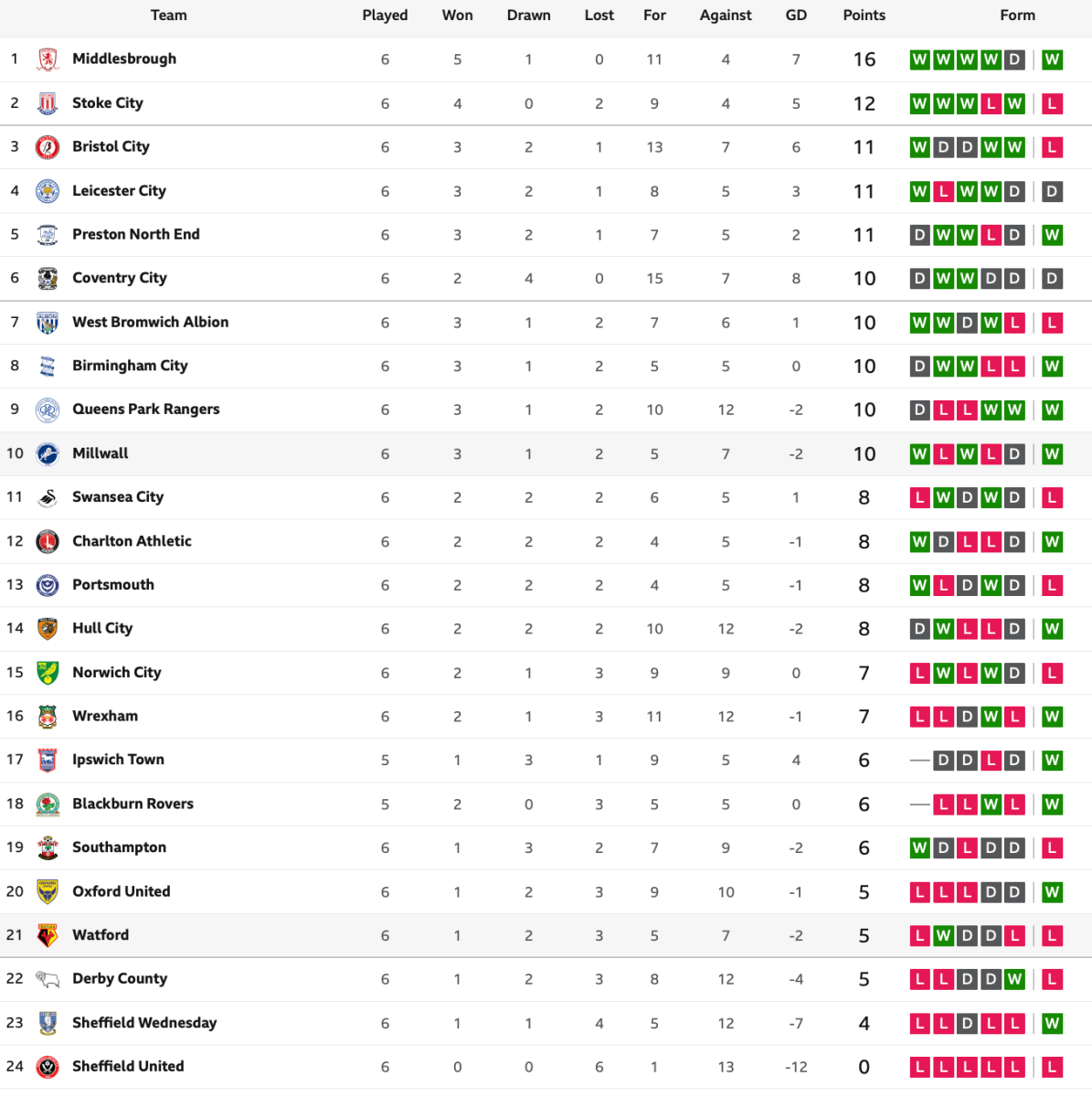This screenshot has width=1092, height=1097.
Task: Click the Form column header
Action: pos(1017,16)
